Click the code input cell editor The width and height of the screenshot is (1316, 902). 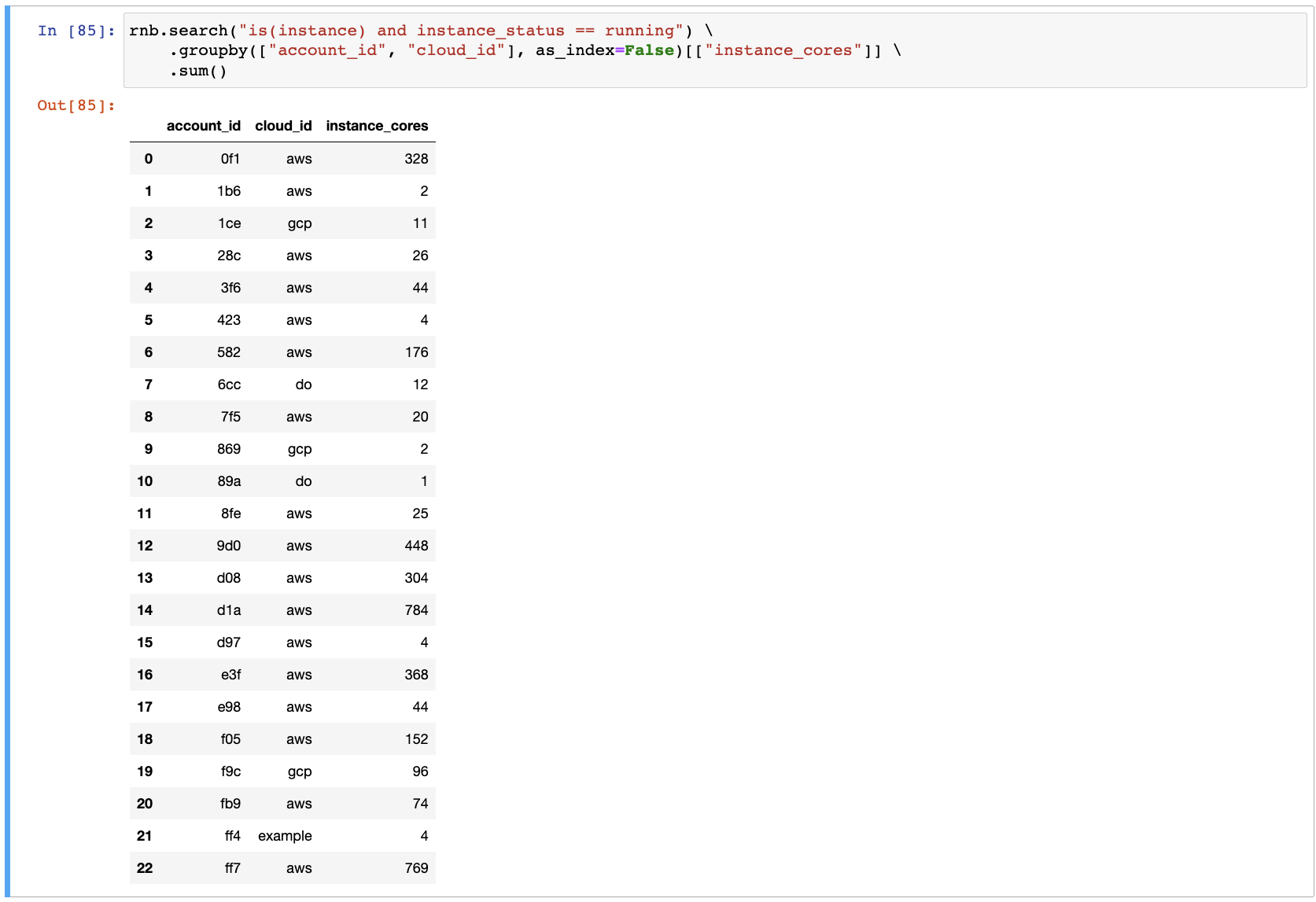(714, 50)
